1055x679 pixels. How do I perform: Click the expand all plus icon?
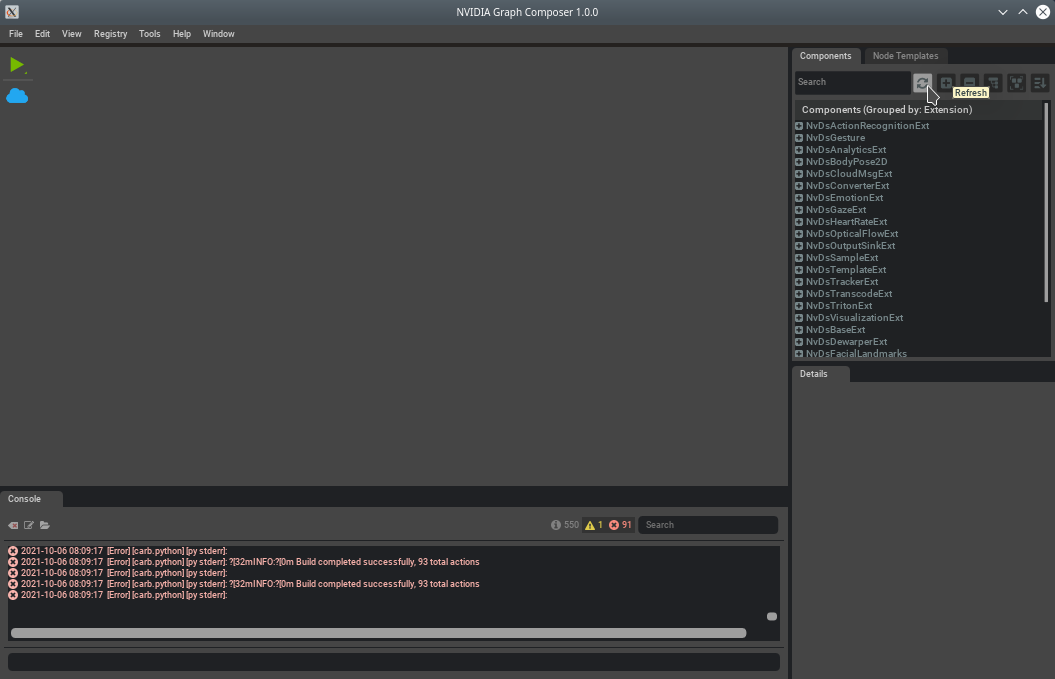point(946,83)
